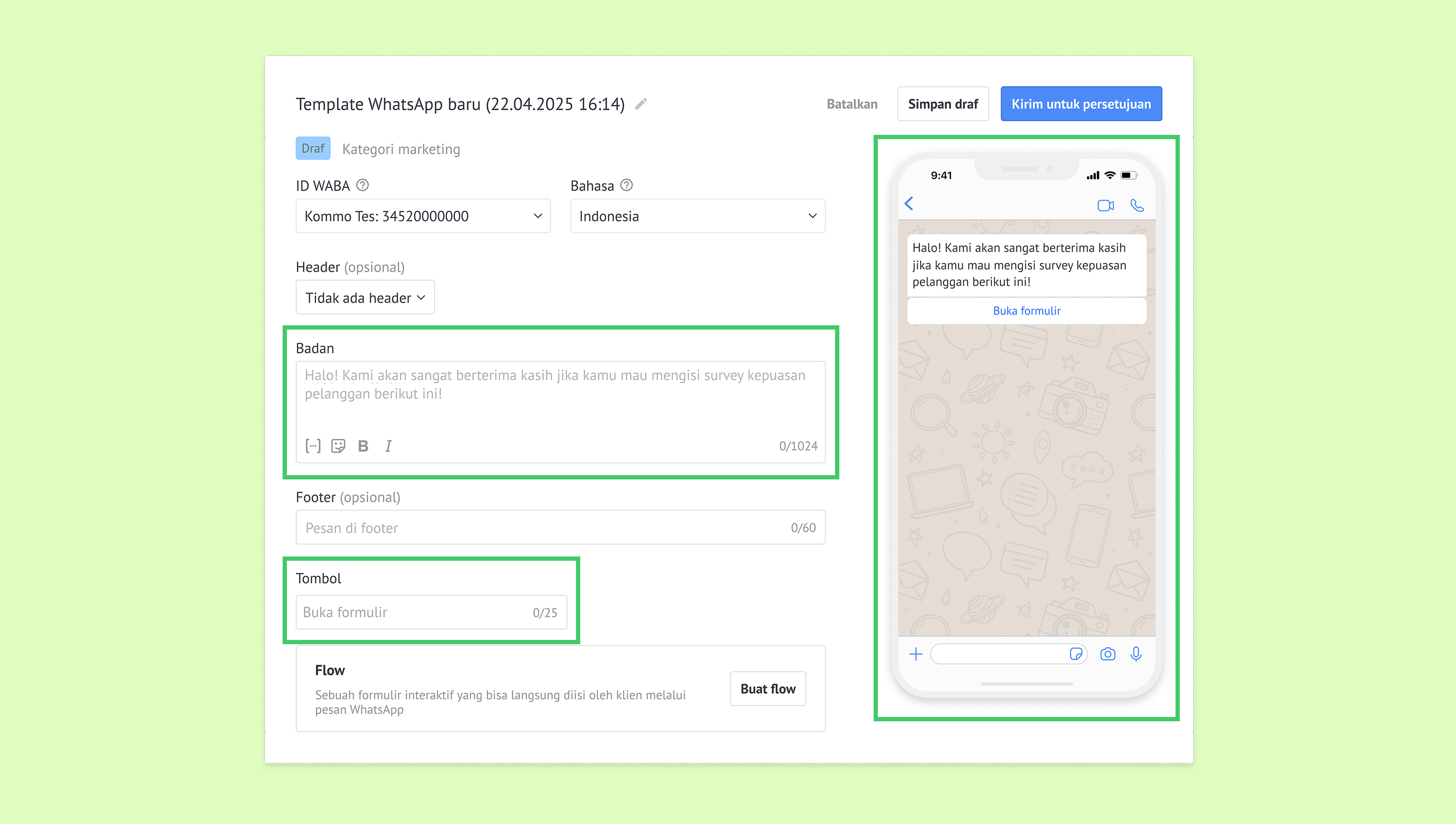Focus the footer message input field

point(538,528)
